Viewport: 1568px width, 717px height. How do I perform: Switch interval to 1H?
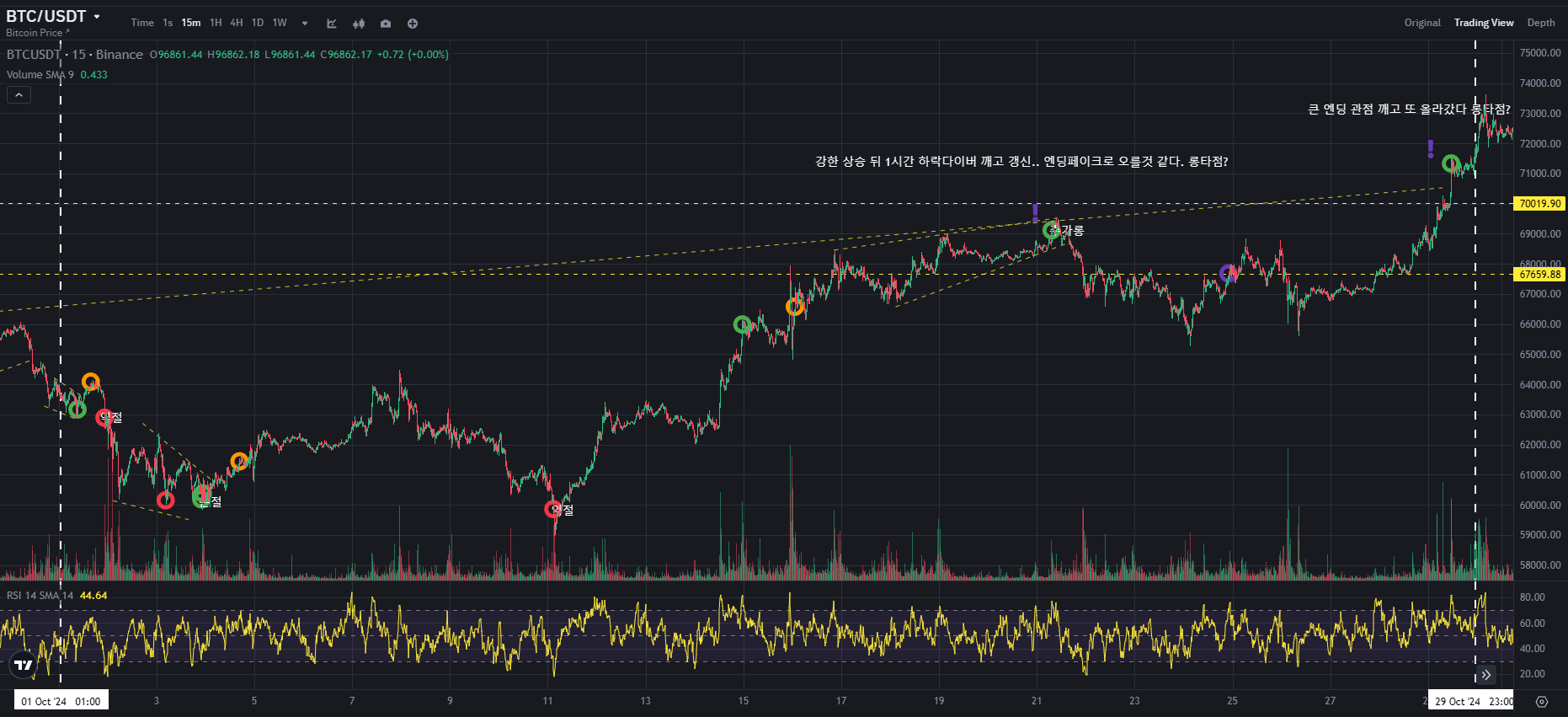coord(216,23)
